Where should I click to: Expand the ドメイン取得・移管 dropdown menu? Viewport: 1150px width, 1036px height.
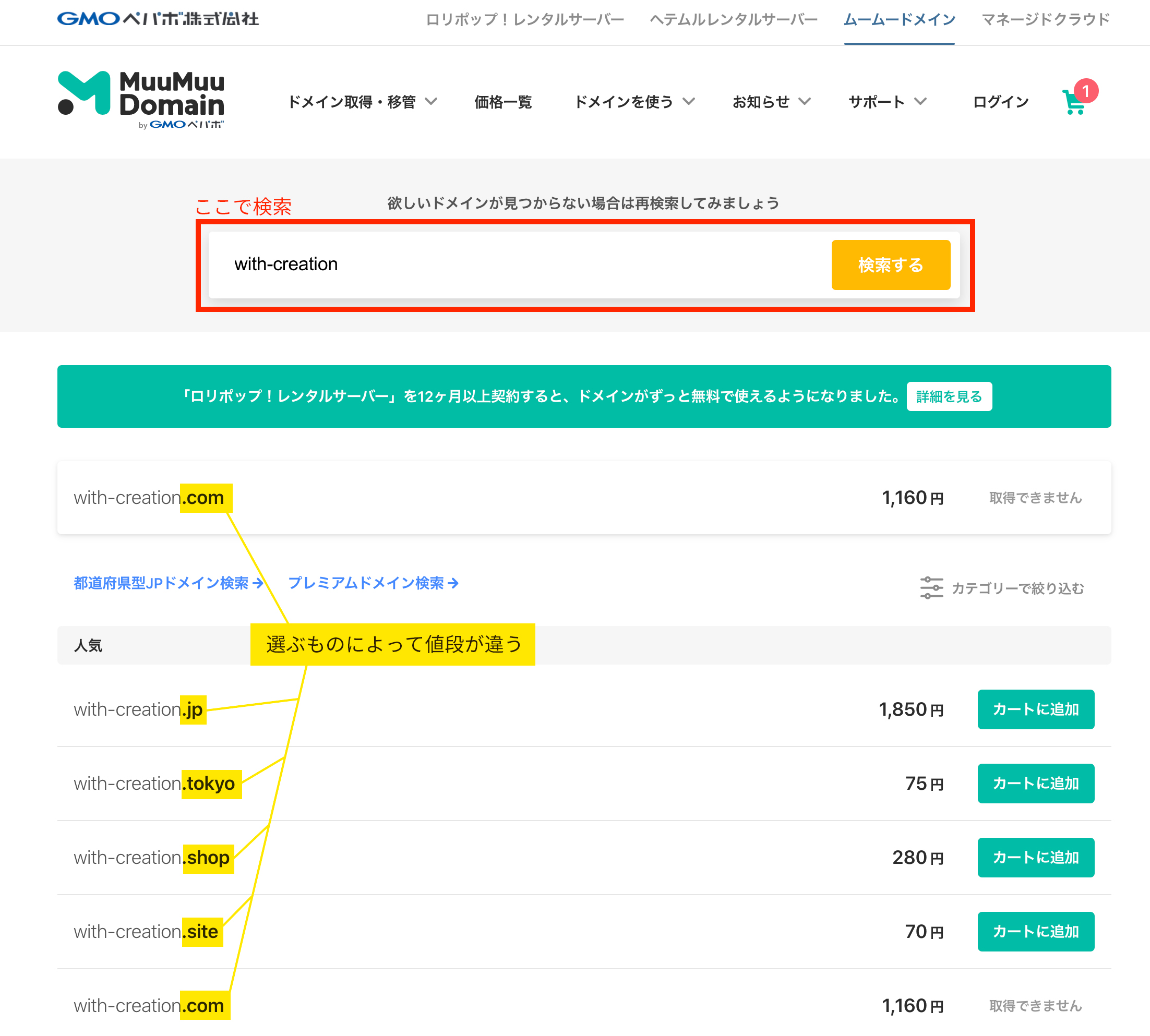(x=362, y=102)
